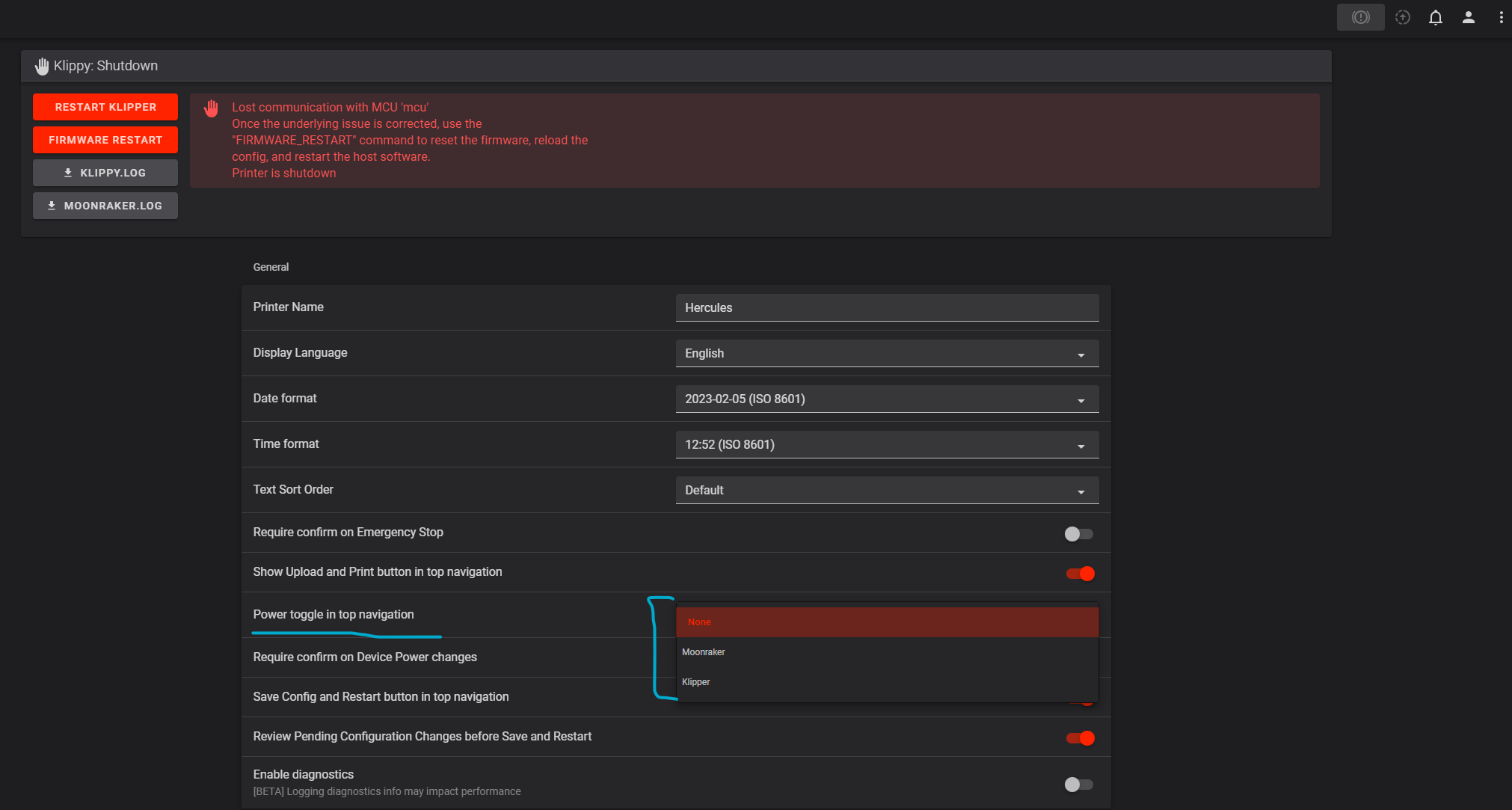1512x810 pixels.
Task: Click the red hand icon in error banner
Action: click(x=212, y=108)
